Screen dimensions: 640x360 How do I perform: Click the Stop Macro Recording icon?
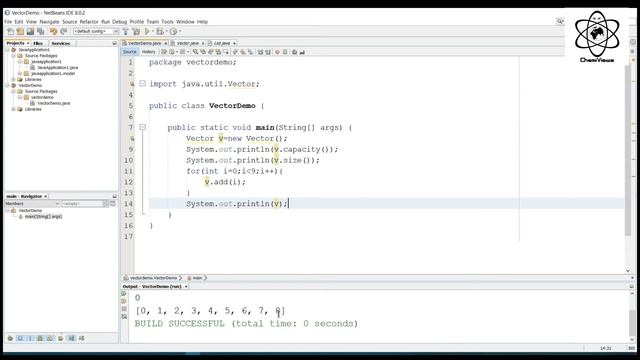(x=285, y=52)
